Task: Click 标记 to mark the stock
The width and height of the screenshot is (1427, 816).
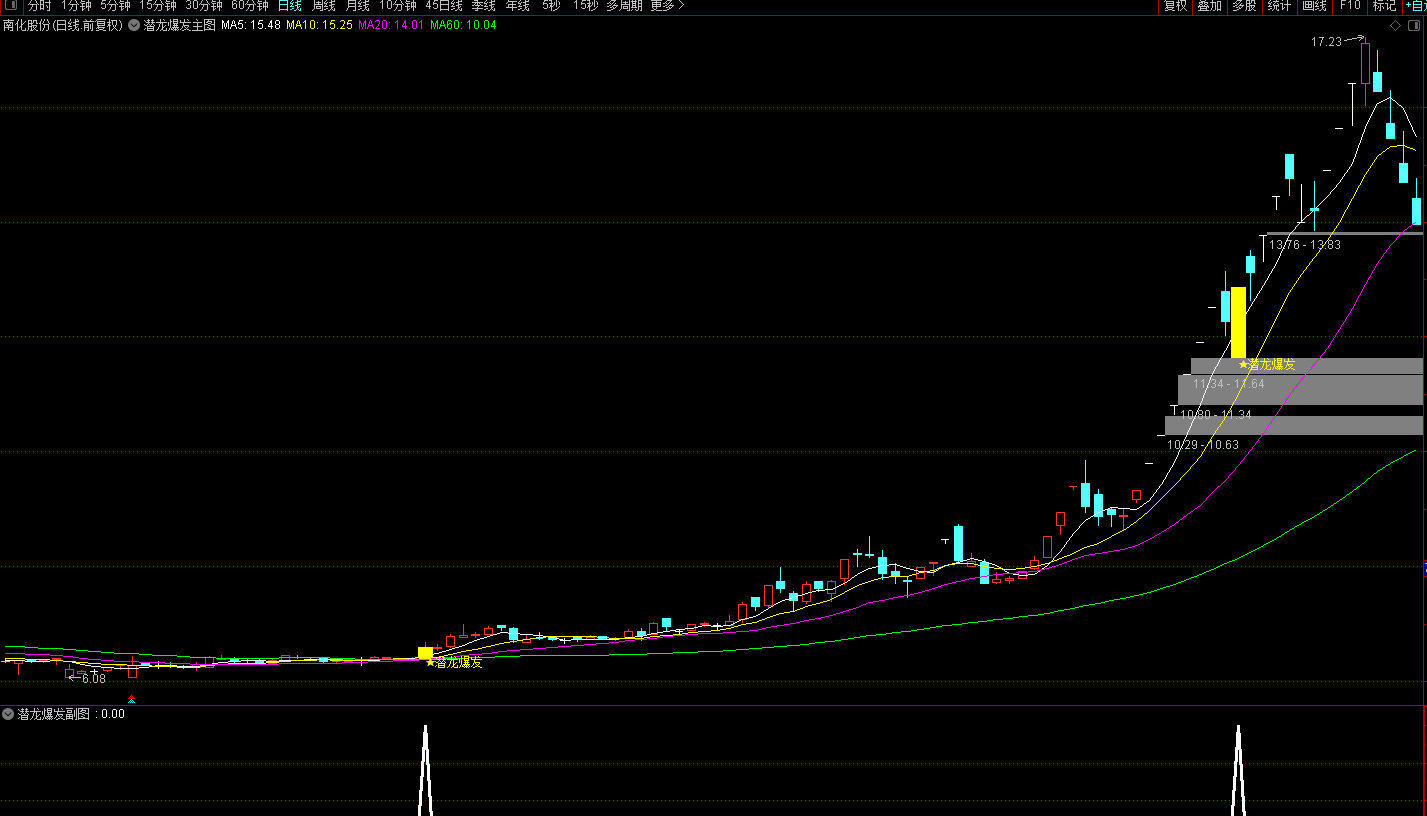Action: 1384,6
